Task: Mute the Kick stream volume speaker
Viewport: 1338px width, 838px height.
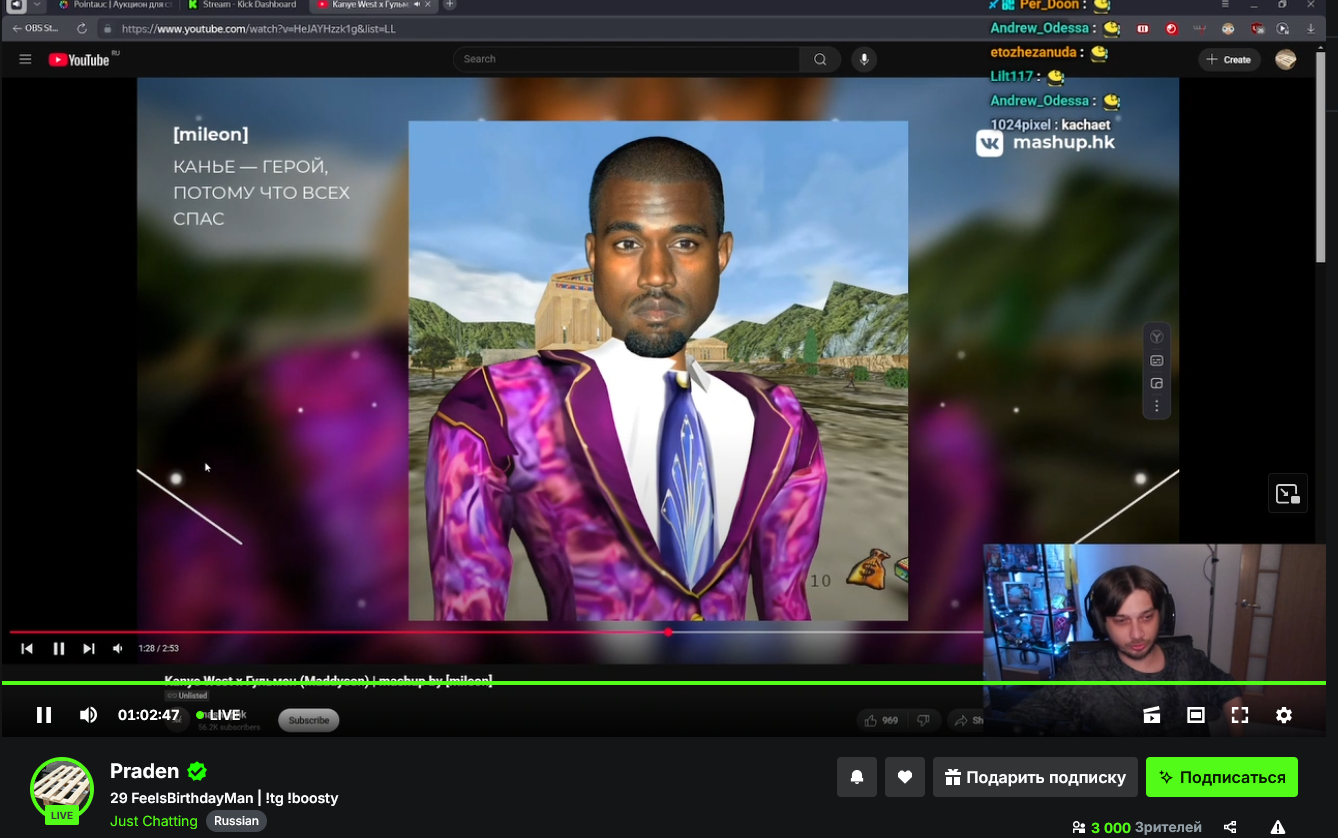Action: click(88, 715)
